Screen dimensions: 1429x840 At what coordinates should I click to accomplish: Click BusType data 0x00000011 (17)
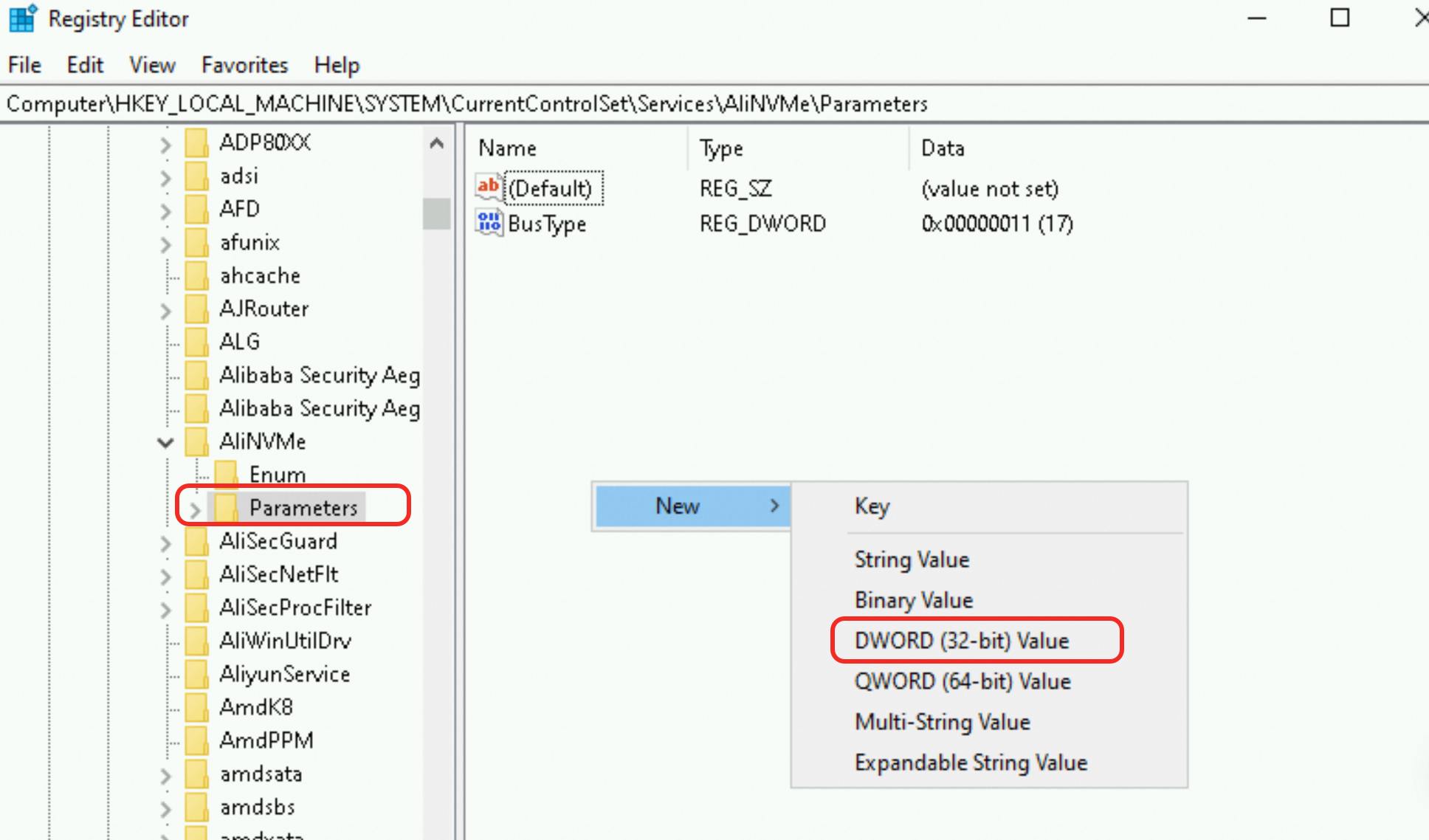point(997,223)
